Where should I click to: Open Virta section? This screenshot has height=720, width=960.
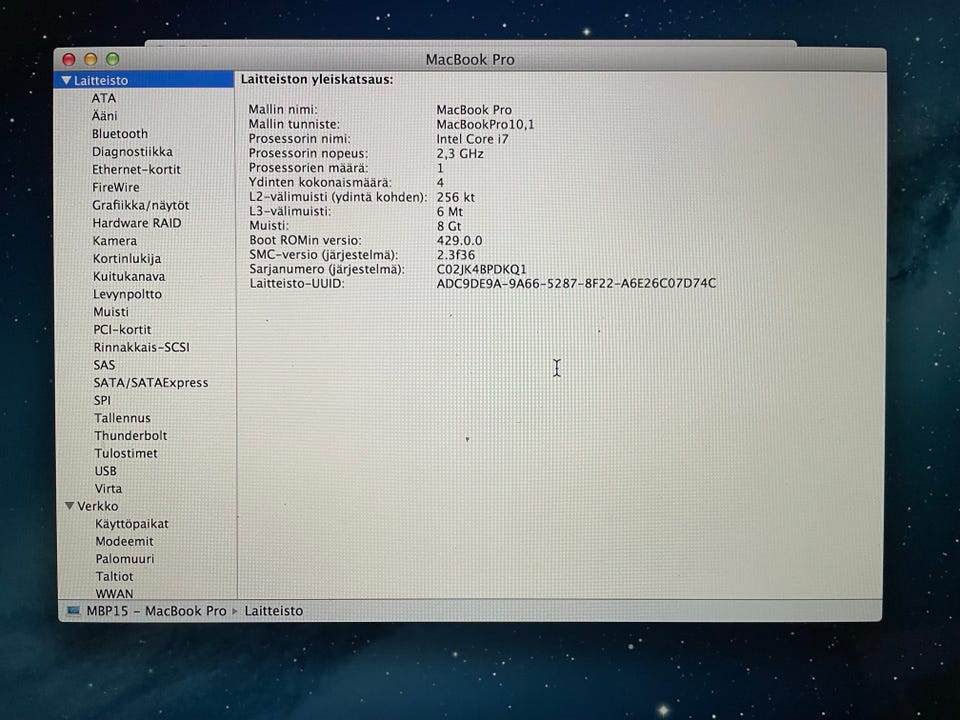click(x=108, y=489)
